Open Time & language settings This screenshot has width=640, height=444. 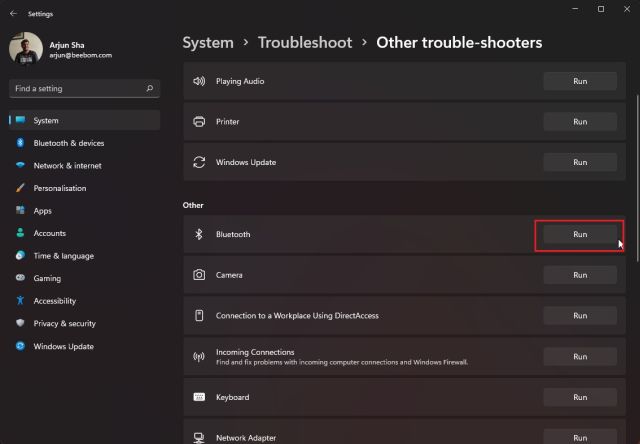(63, 256)
